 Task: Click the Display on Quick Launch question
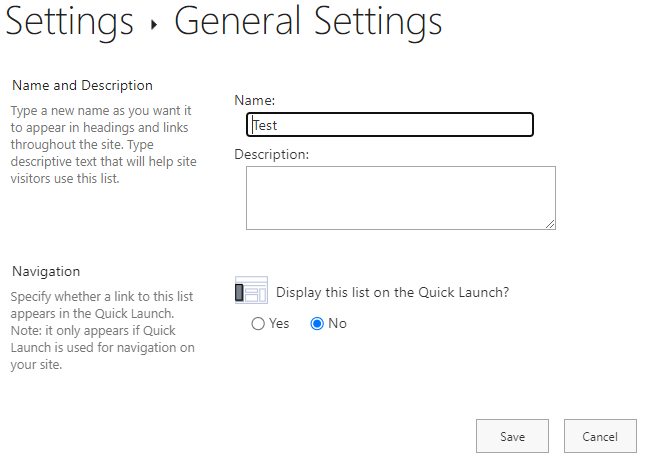coord(393,292)
